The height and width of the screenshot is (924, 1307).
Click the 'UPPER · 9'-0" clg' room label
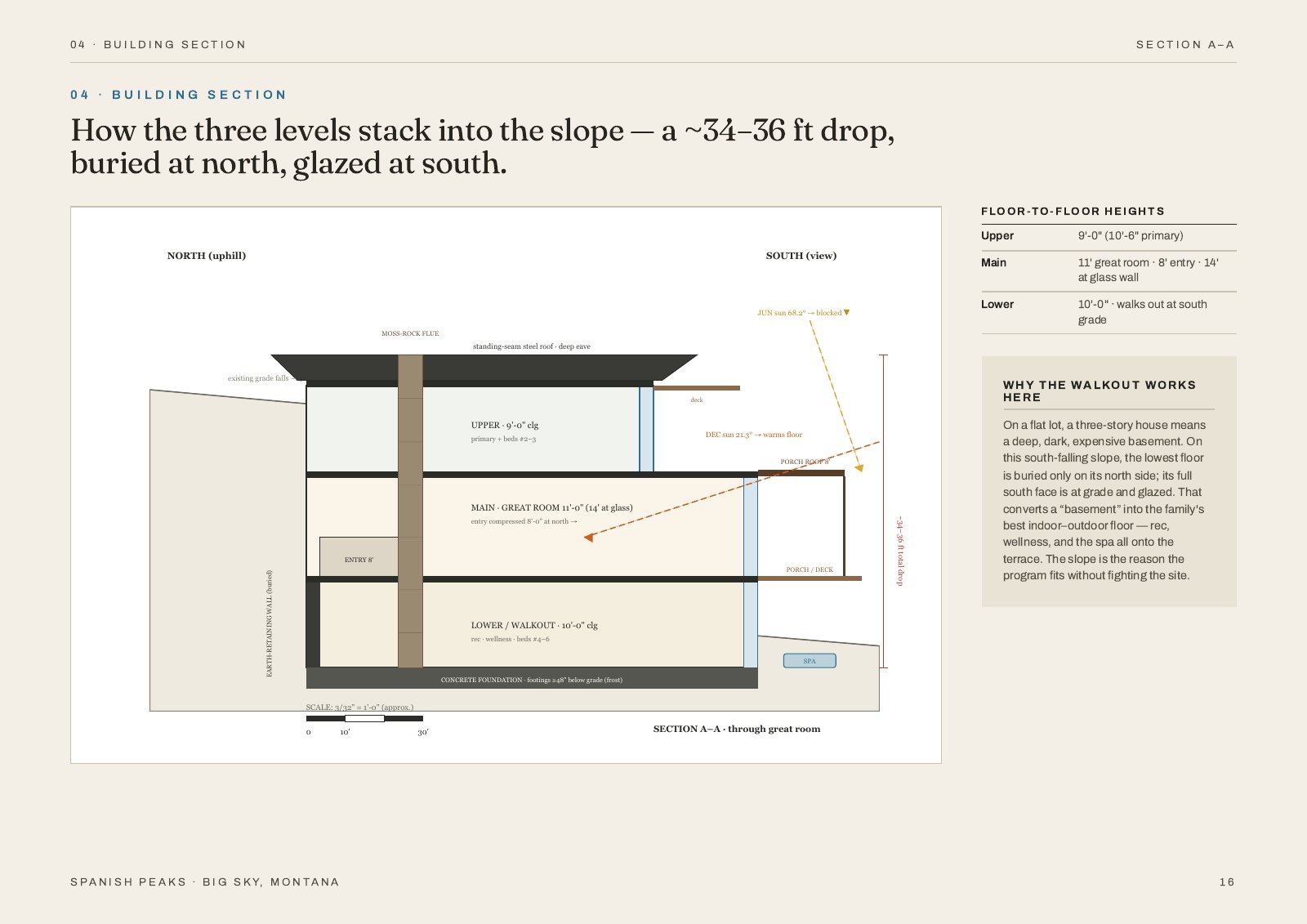(505, 425)
